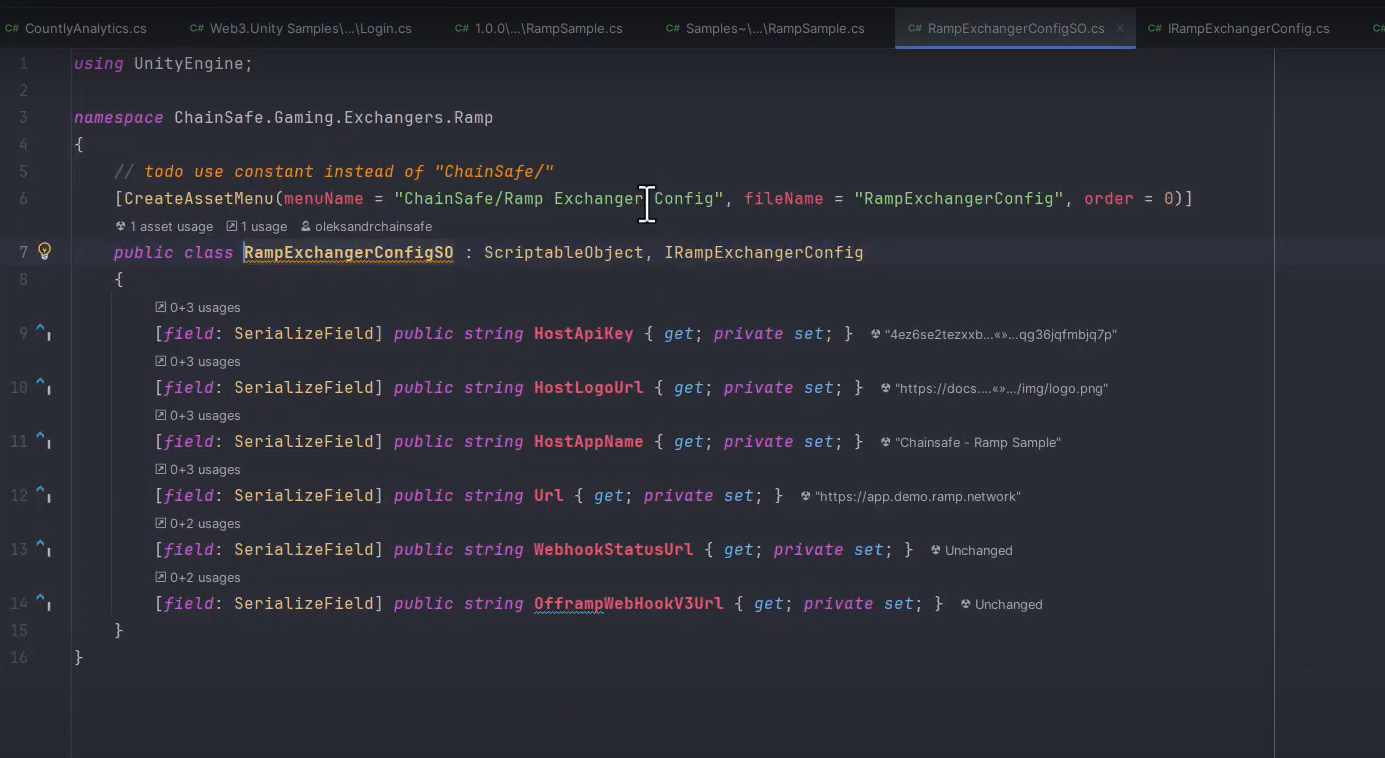Click the lightbulb quick-fix icon on line 7
The image size is (1385, 758).
pyautogui.click(x=44, y=251)
